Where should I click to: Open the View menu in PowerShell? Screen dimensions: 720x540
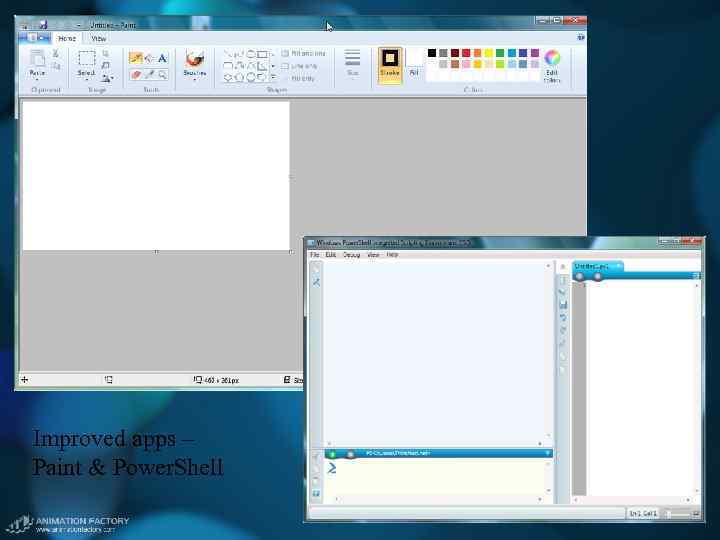click(373, 254)
